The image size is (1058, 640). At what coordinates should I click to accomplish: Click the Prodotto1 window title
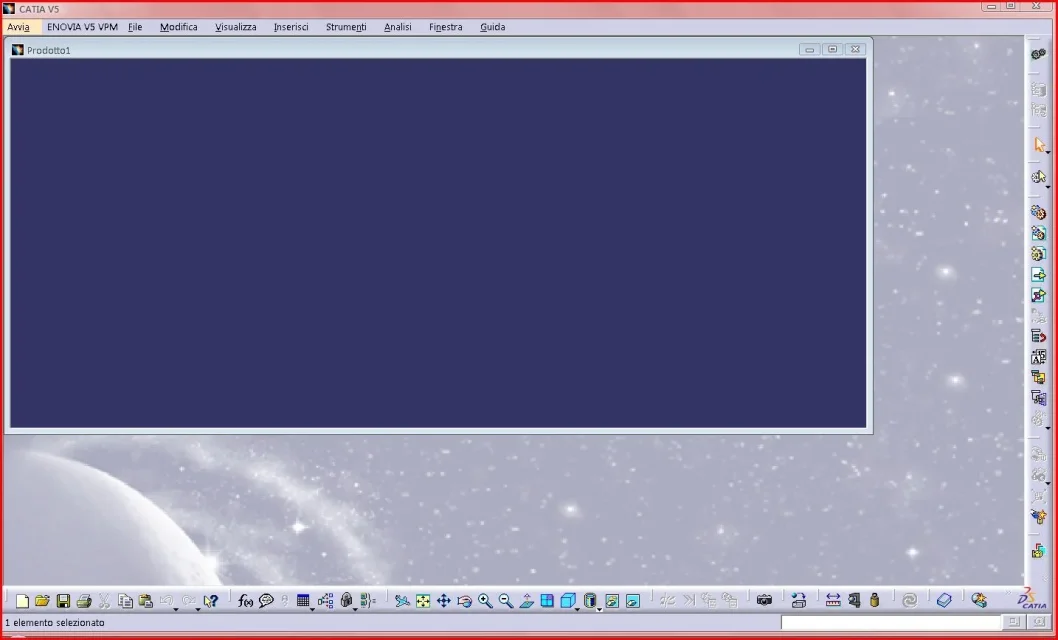(x=49, y=50)
